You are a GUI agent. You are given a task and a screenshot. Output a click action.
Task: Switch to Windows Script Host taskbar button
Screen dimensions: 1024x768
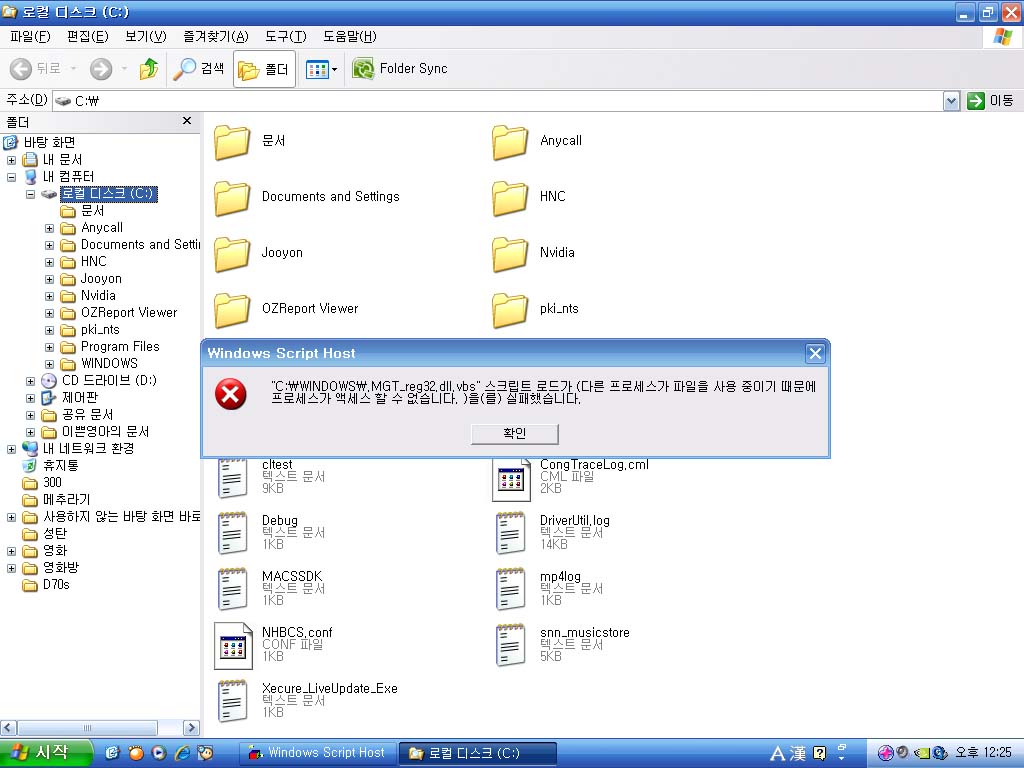[x=317, y=753]
